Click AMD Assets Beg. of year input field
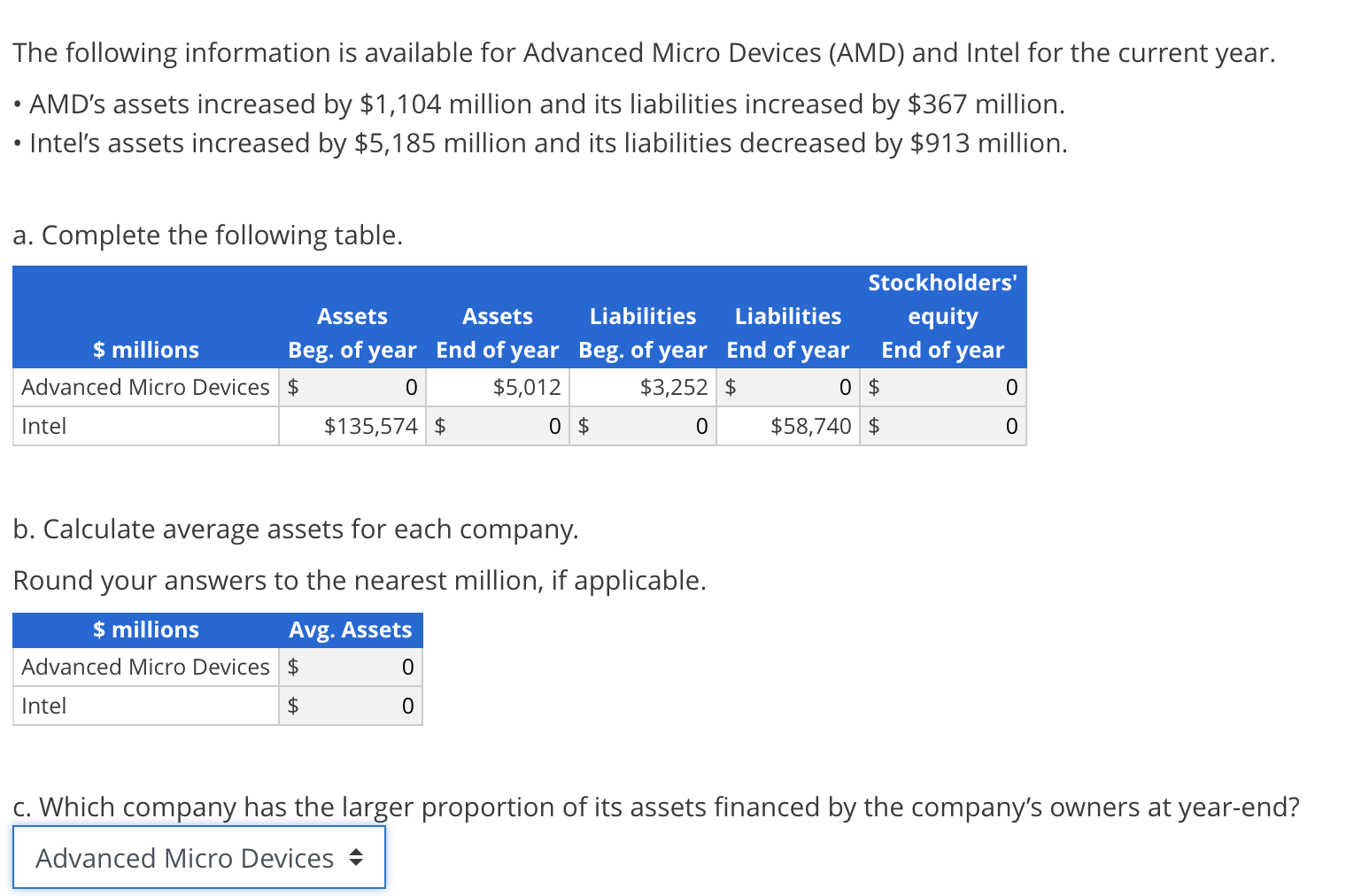The width and height of the screenshot is (1346, 896). tap(352, 387)
